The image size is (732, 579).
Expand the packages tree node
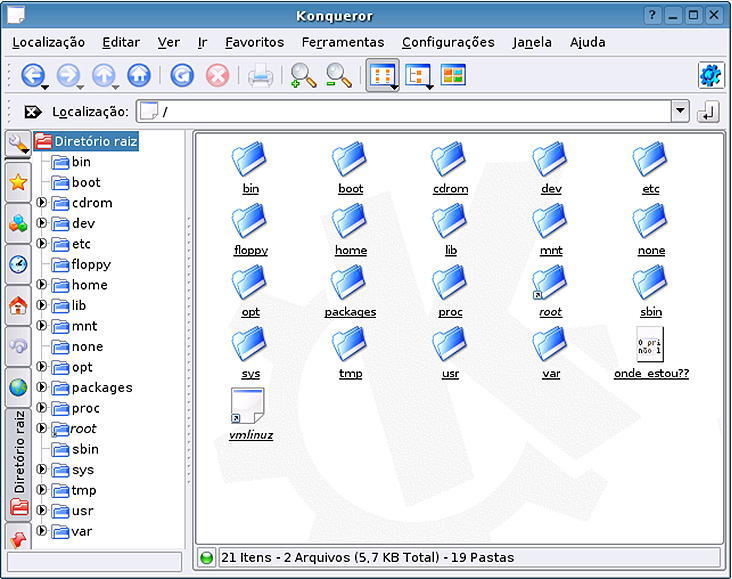point(41,387)
